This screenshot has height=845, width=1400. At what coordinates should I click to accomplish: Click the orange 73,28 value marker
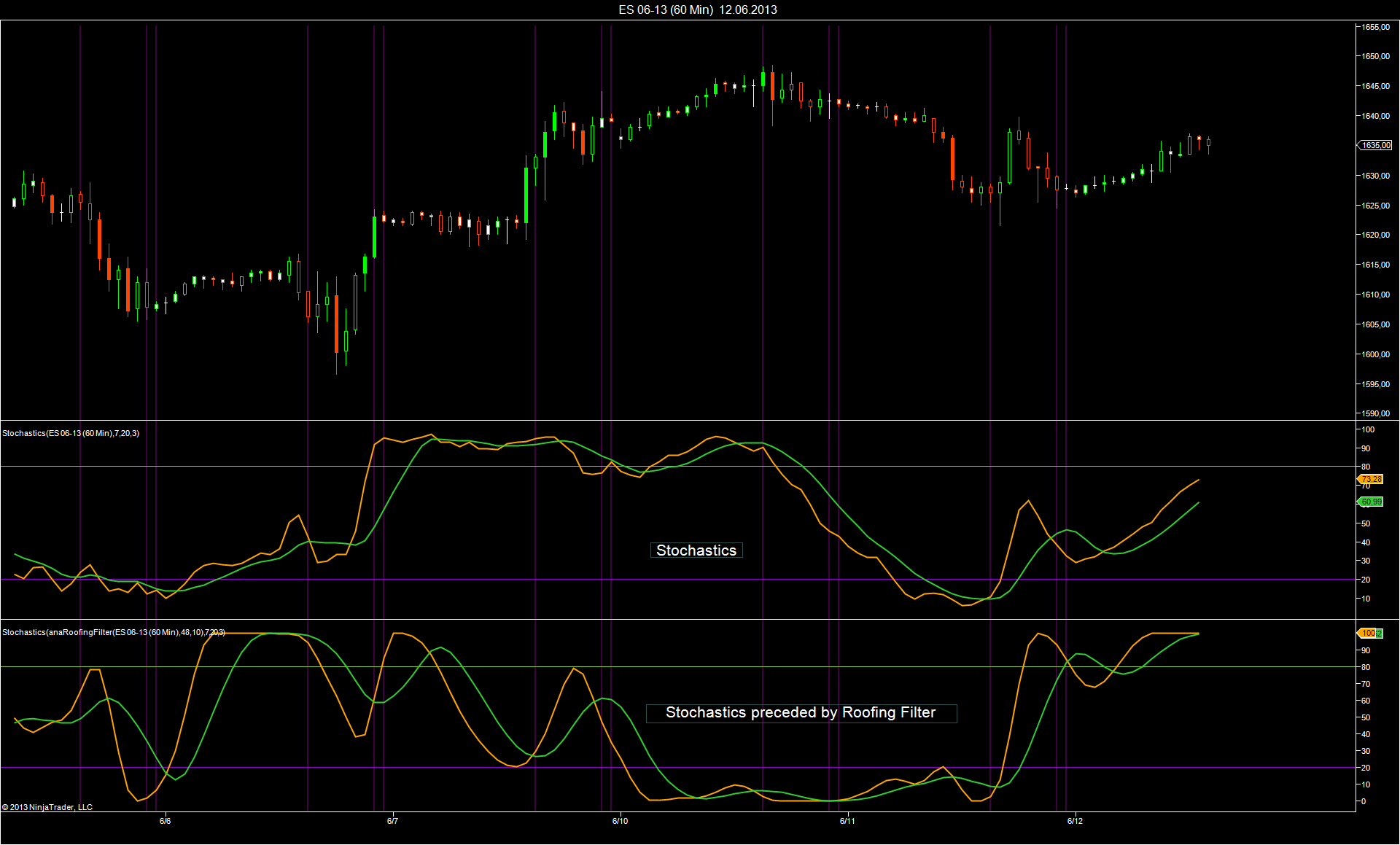[1371, 479]
